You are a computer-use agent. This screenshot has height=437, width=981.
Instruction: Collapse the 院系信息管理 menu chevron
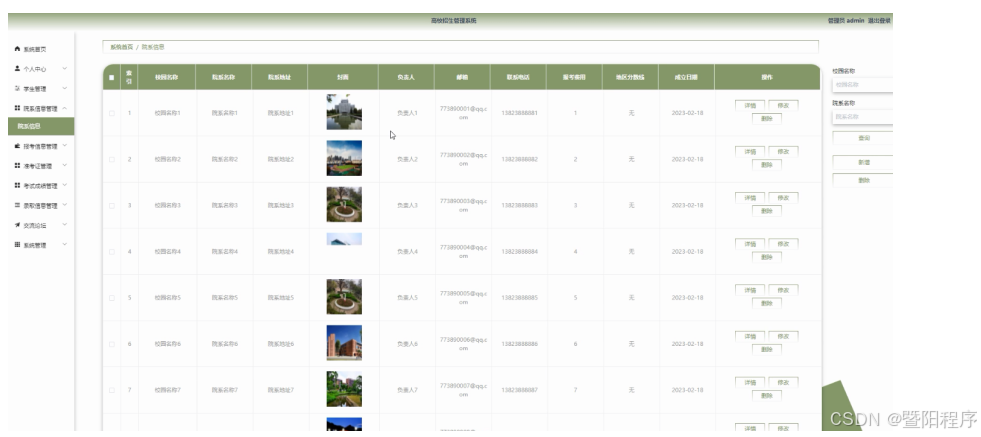click(64, 108)
